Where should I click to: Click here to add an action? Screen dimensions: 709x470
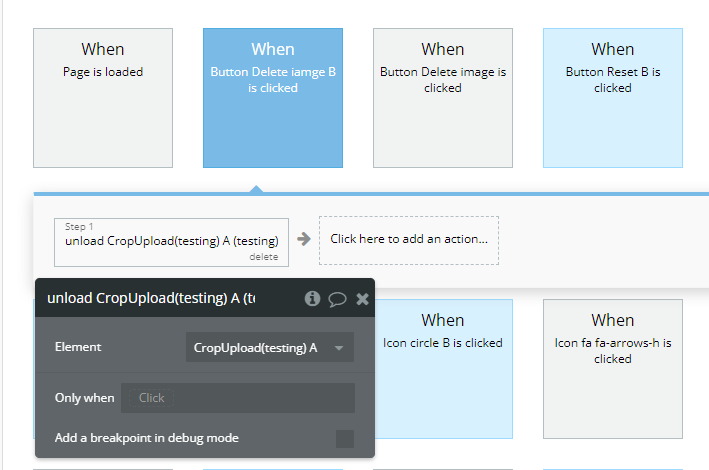point(409,239)
